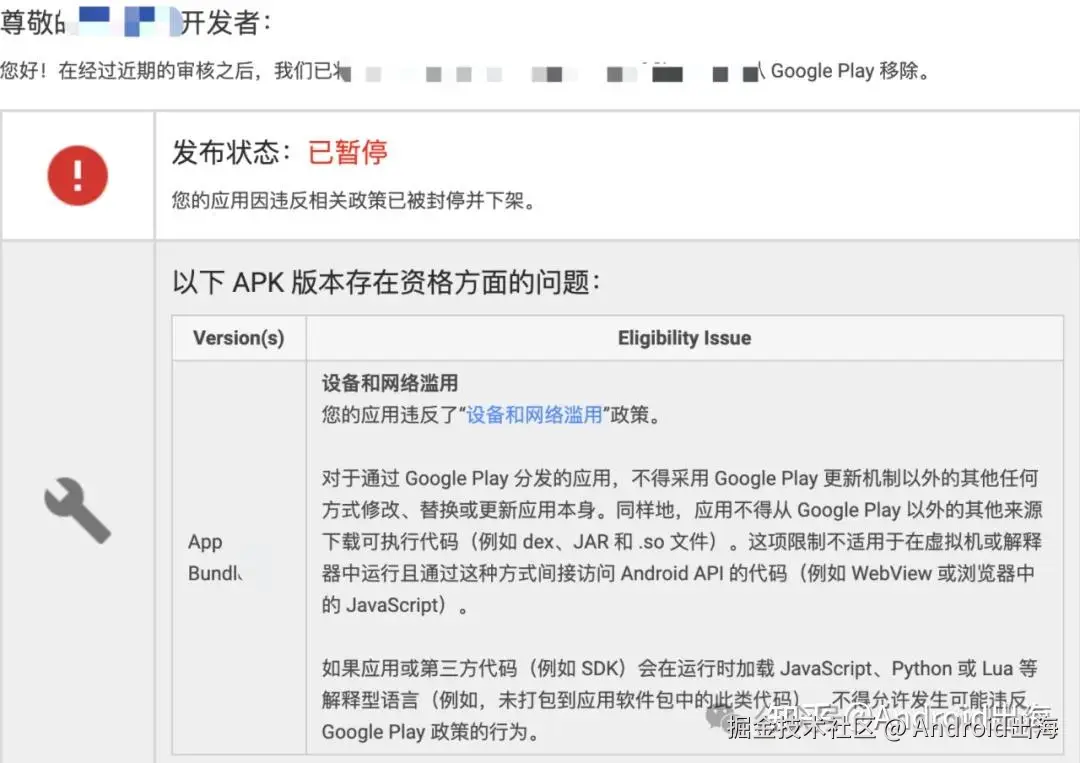Click the line starting 下载可执行代码
This screenshot has height=763, width=1080.
682,541
